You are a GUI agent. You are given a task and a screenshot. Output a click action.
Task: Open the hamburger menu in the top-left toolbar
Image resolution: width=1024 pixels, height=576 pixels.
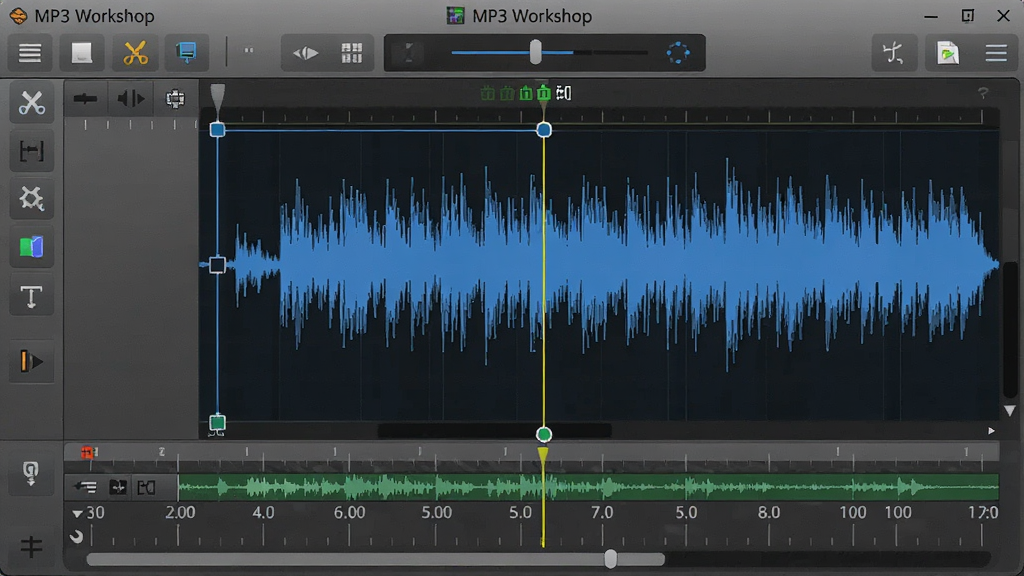coord(29,53)
